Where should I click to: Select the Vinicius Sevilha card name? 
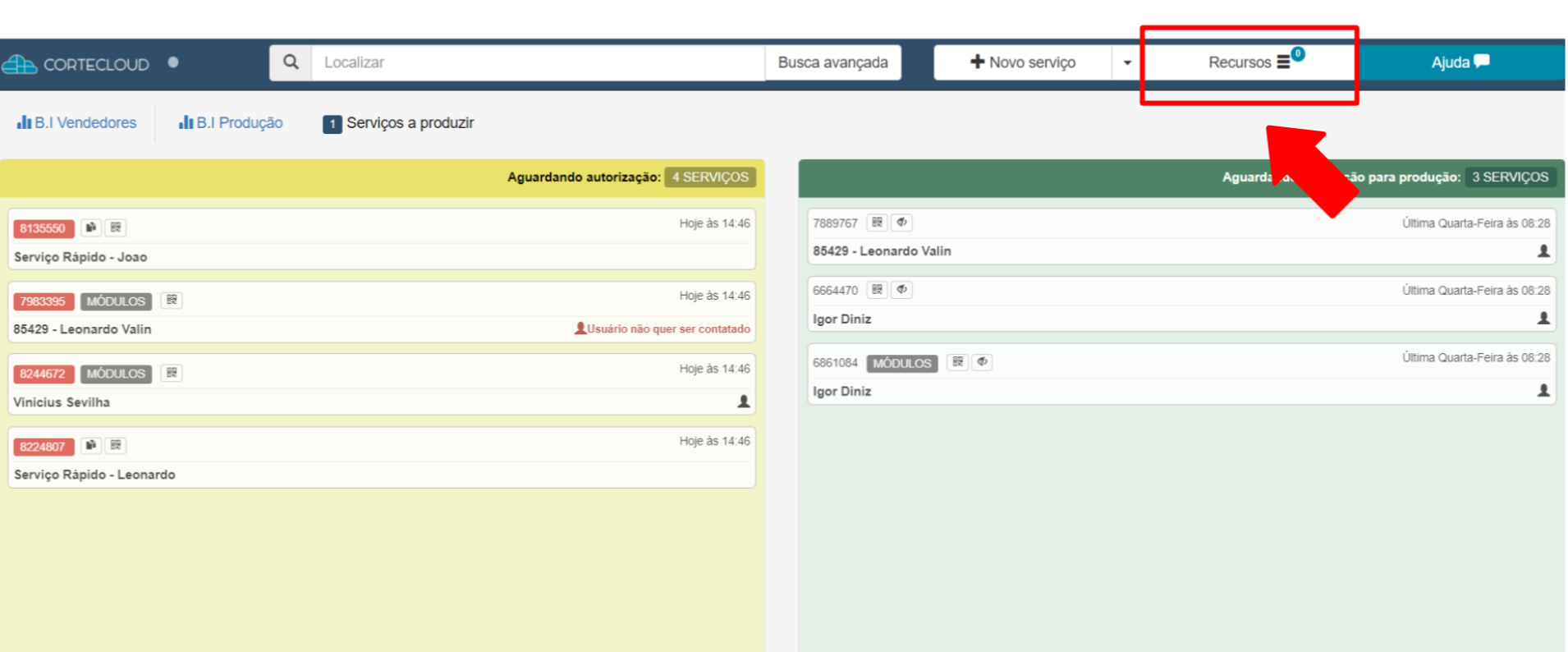click(x=62, y=402)
